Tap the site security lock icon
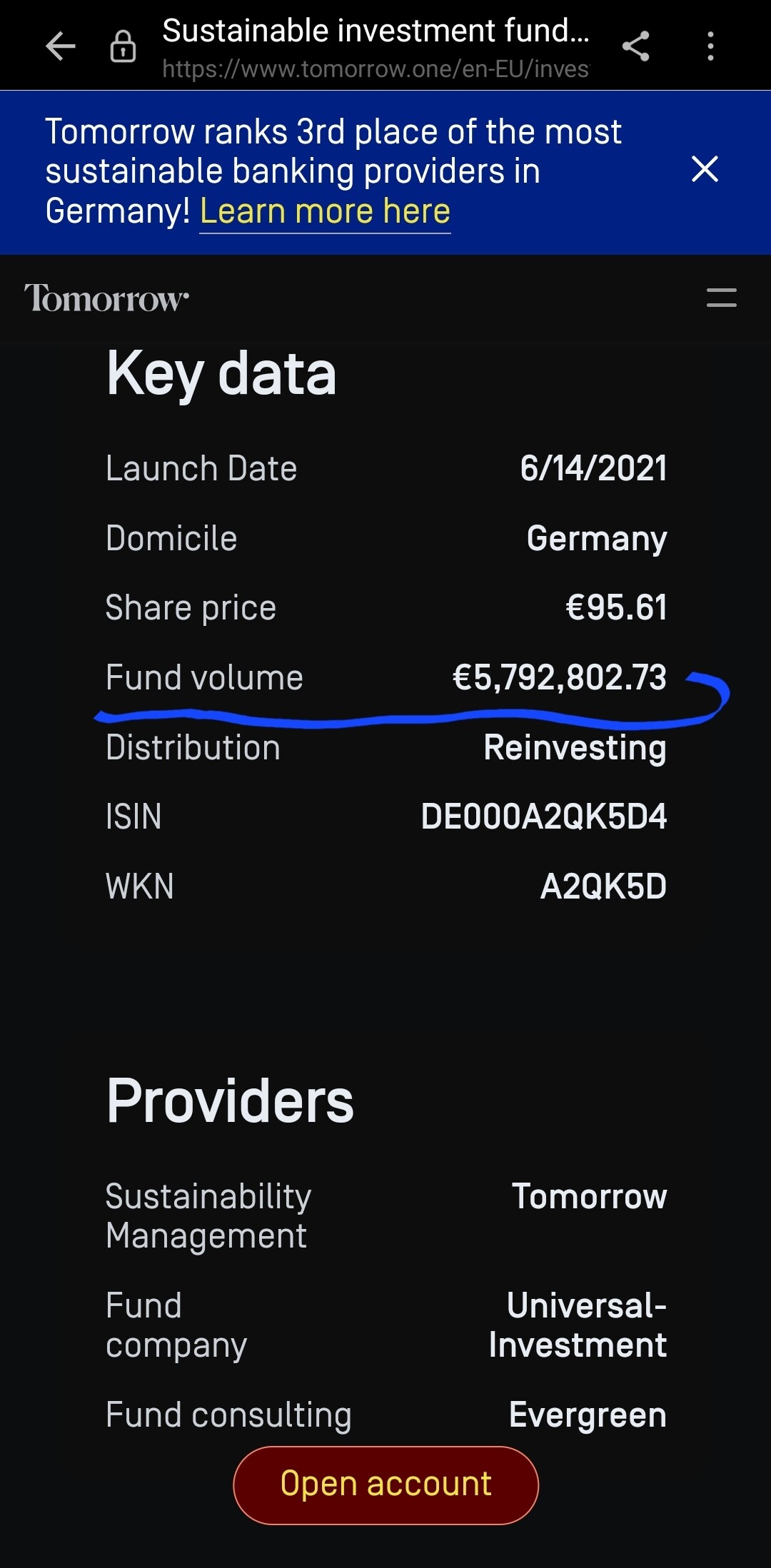This screenshot has height=1568, width=771. click(123, 47)
